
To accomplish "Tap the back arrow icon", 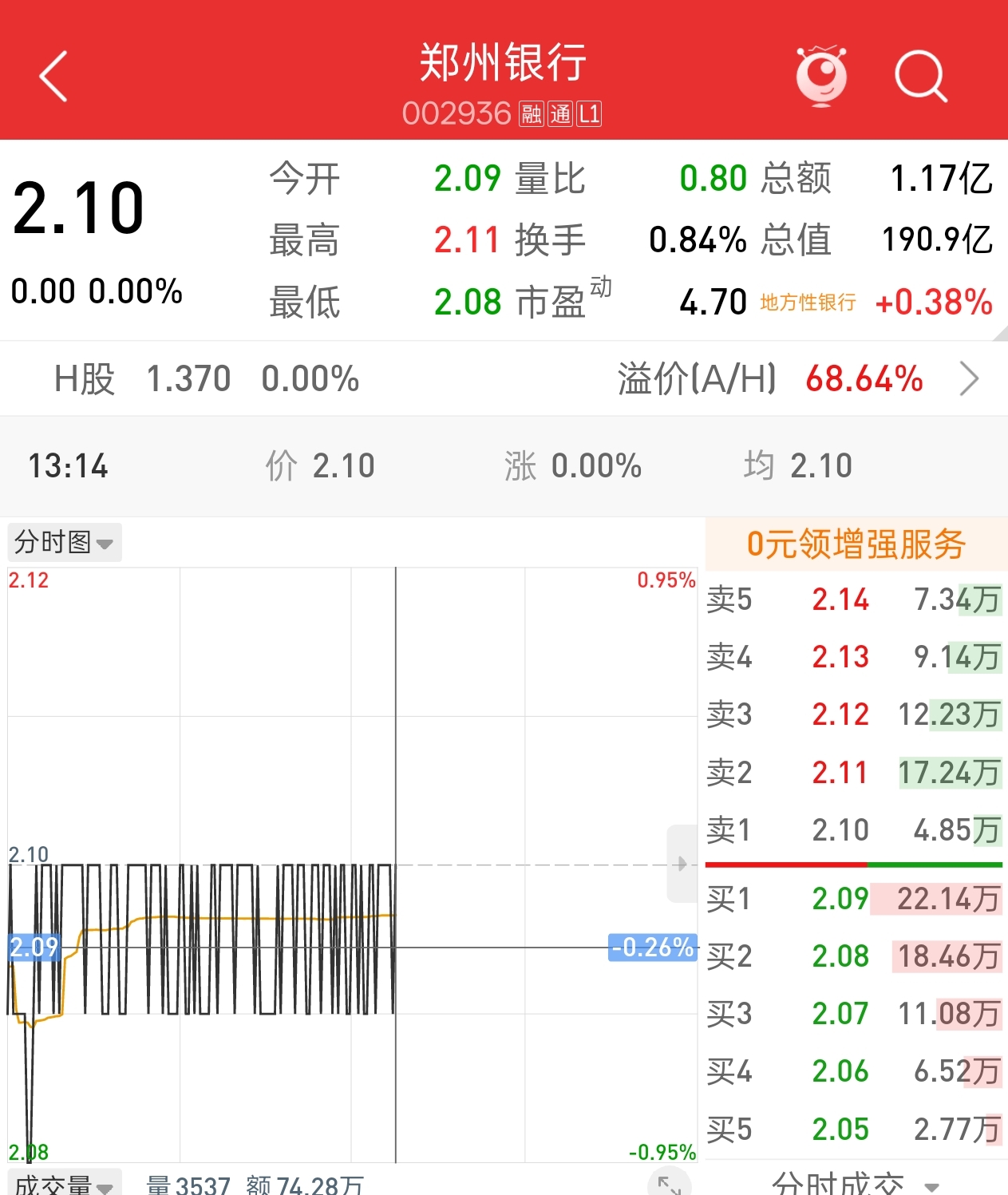I will (x=53, y=77).
